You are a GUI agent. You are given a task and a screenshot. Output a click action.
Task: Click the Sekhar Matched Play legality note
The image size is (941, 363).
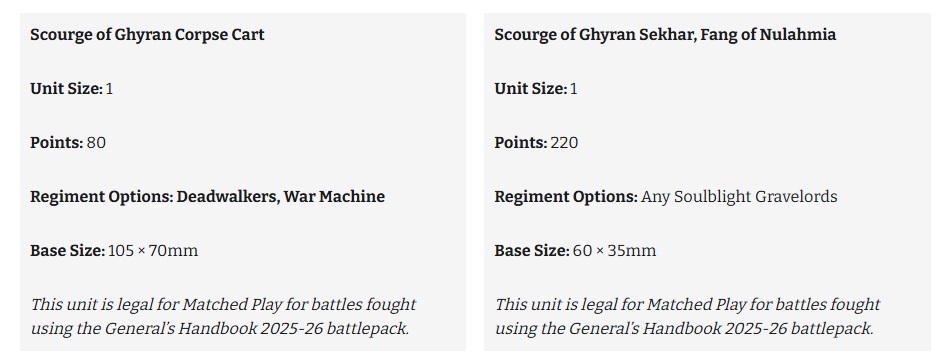[687, 316]
